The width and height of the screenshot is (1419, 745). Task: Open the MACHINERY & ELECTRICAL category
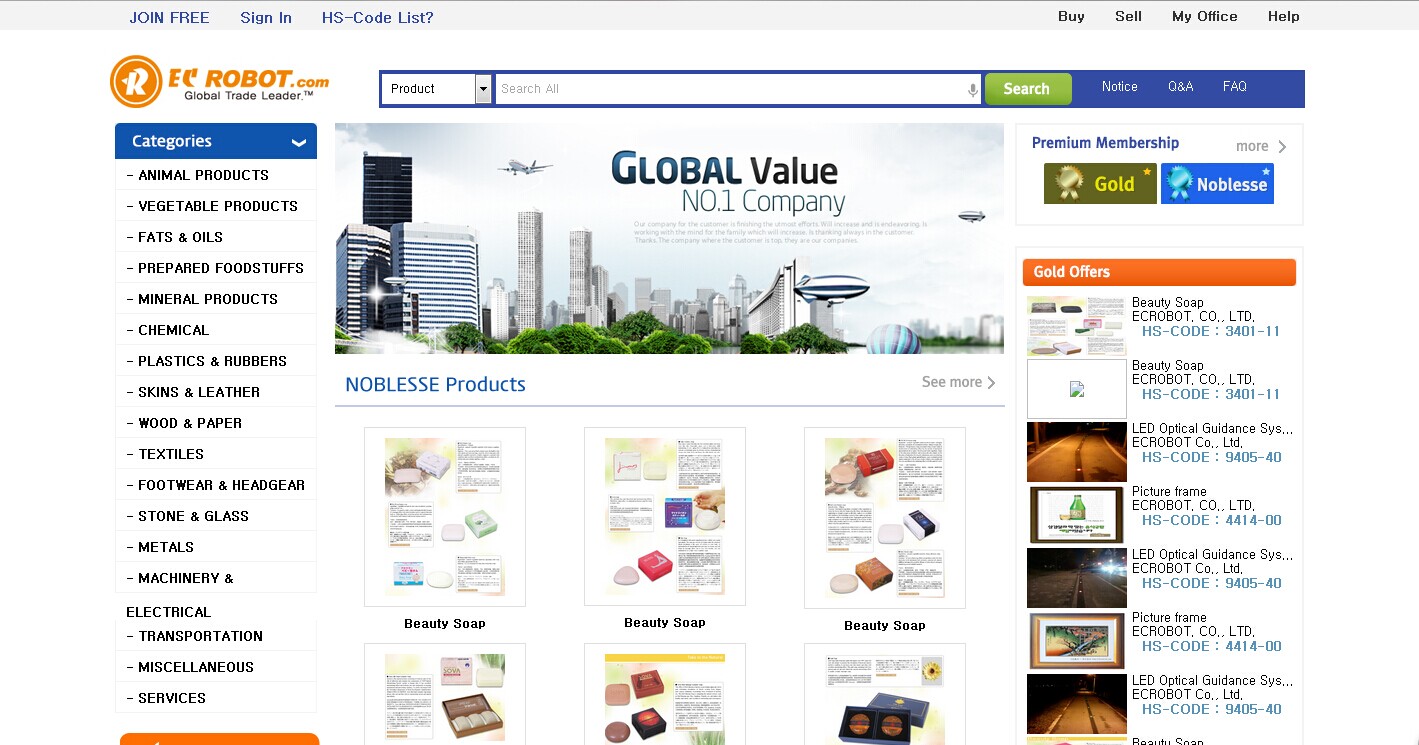(180, 594)
